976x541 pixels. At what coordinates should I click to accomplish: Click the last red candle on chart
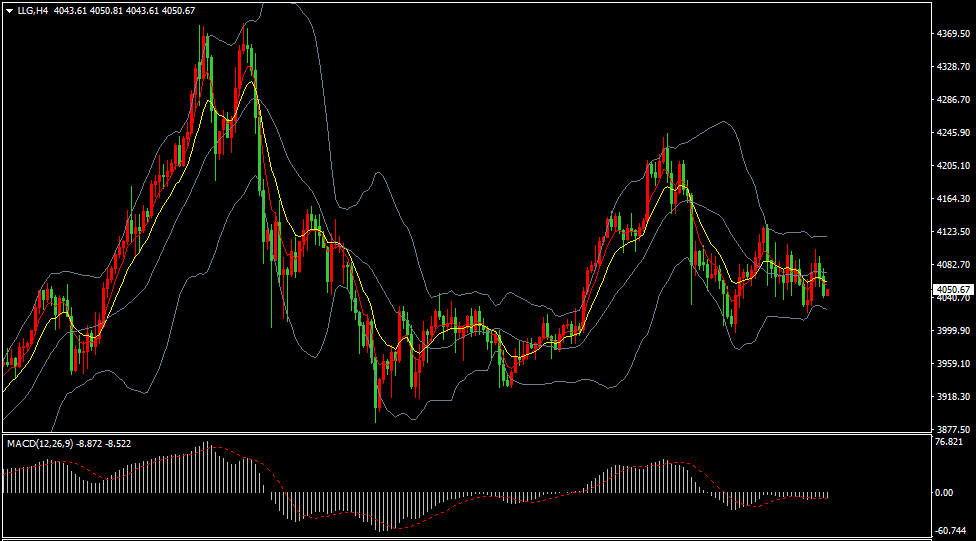pos(827,292)
